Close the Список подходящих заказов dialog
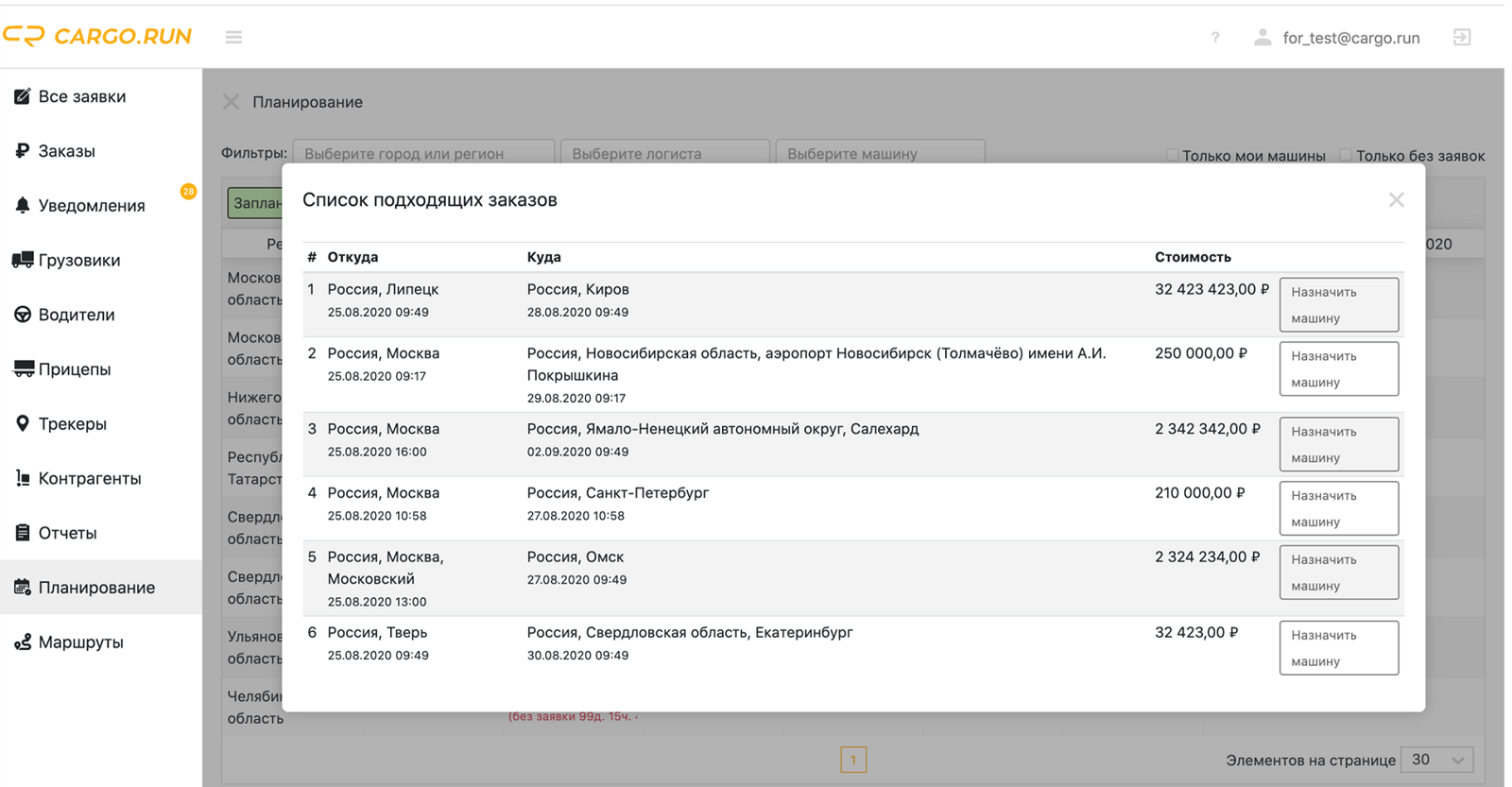Image resolution: width=1512 pixels, height=787 pixels. point(1396,199)
